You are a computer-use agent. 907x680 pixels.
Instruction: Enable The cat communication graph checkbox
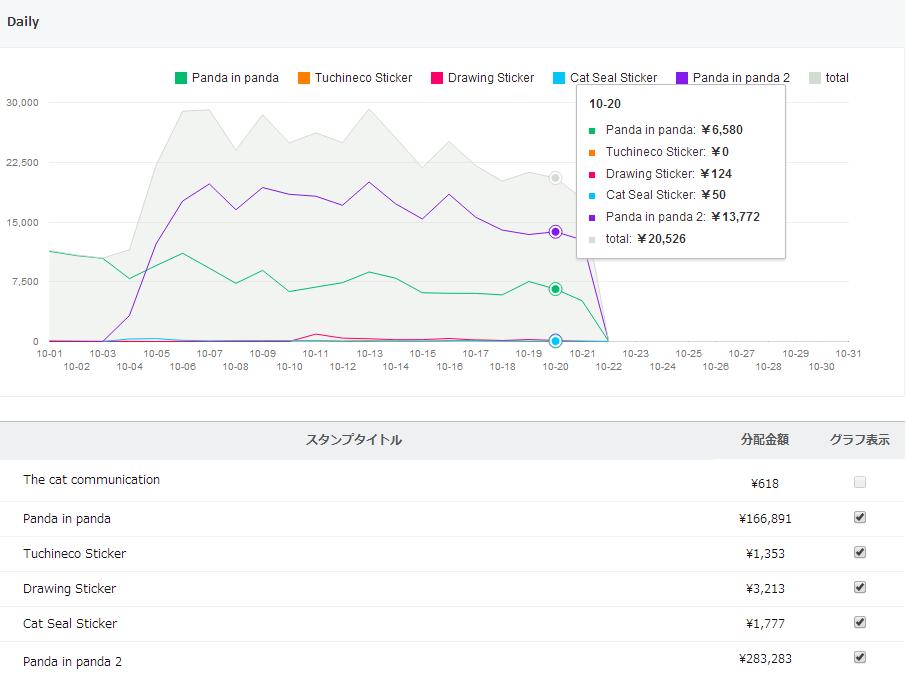pos(860,482)
